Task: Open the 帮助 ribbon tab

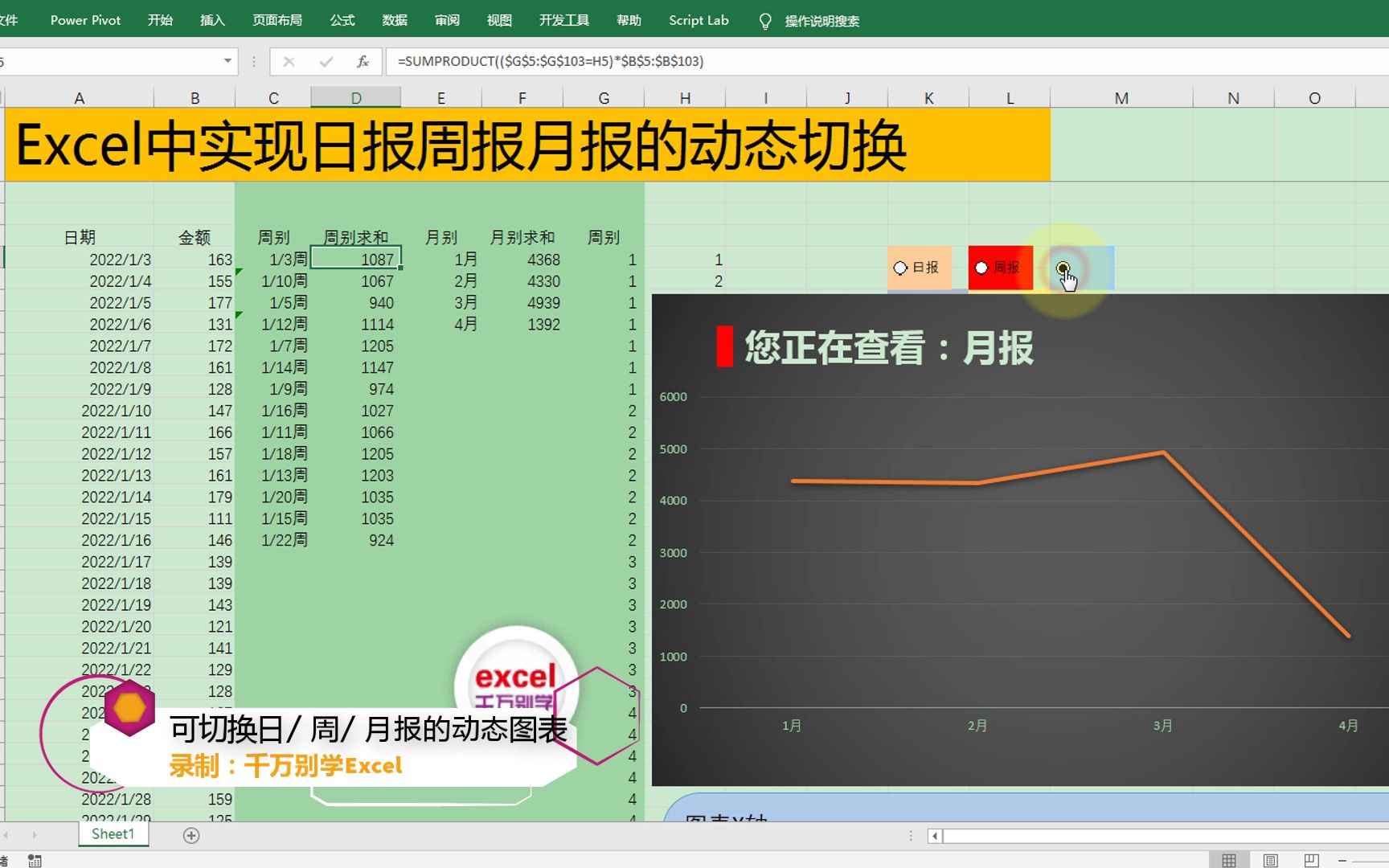Action: 629,20
